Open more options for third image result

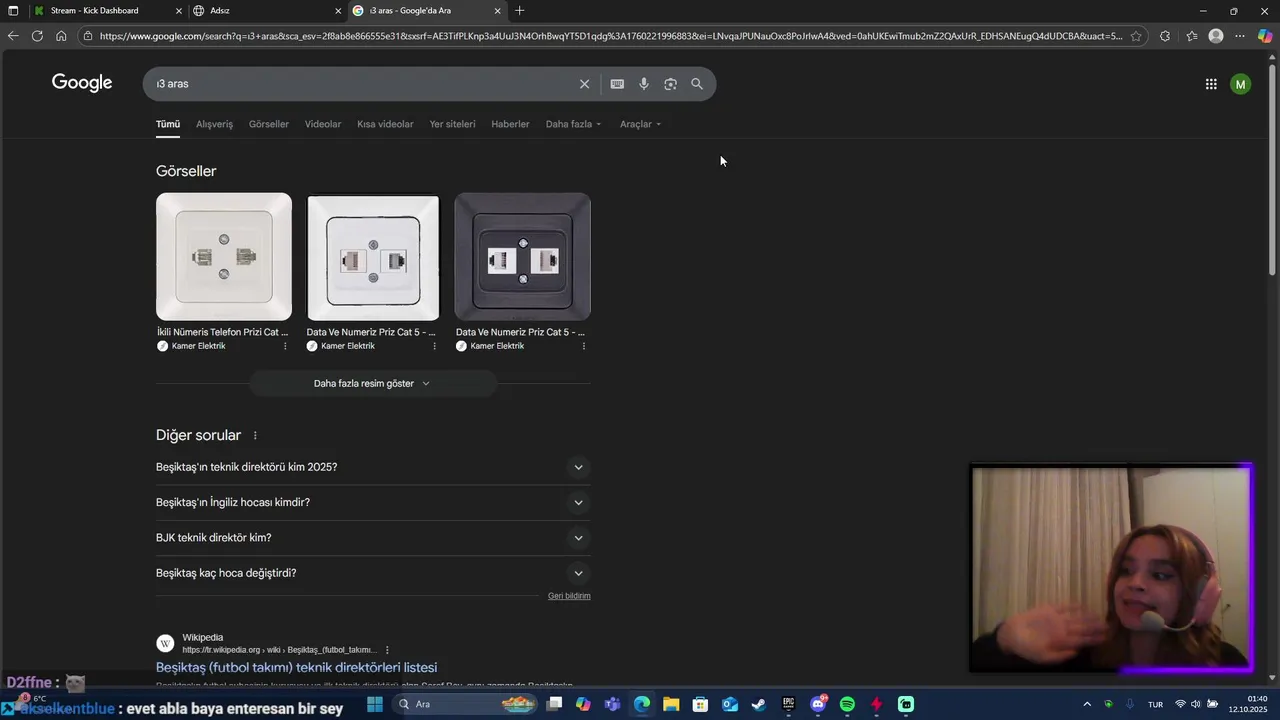click(x=583, y=346)
